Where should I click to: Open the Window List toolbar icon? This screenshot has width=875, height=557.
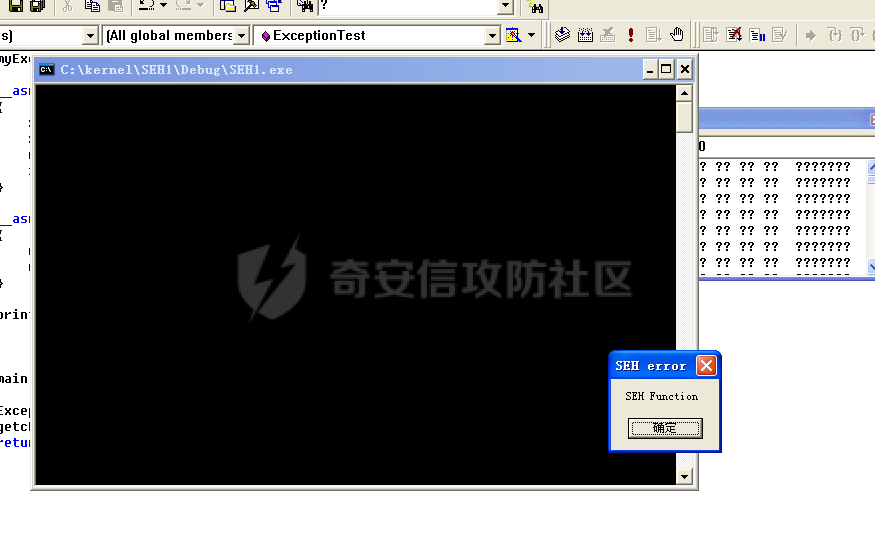pyautogui.click(x=272, y=7)
